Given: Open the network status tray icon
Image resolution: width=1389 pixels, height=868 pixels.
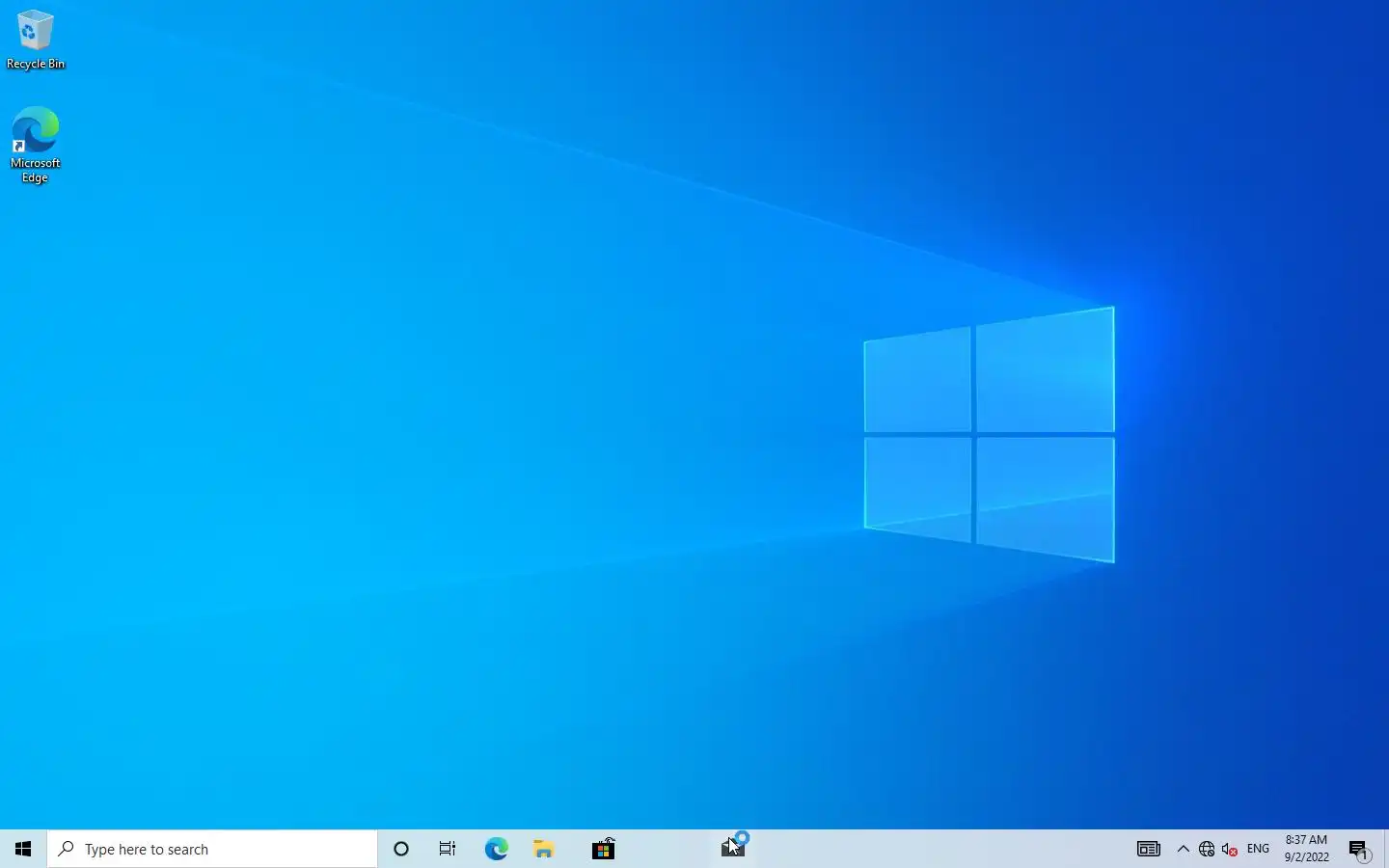Looking at the screenshot, I should click(x=1207, y=849).
